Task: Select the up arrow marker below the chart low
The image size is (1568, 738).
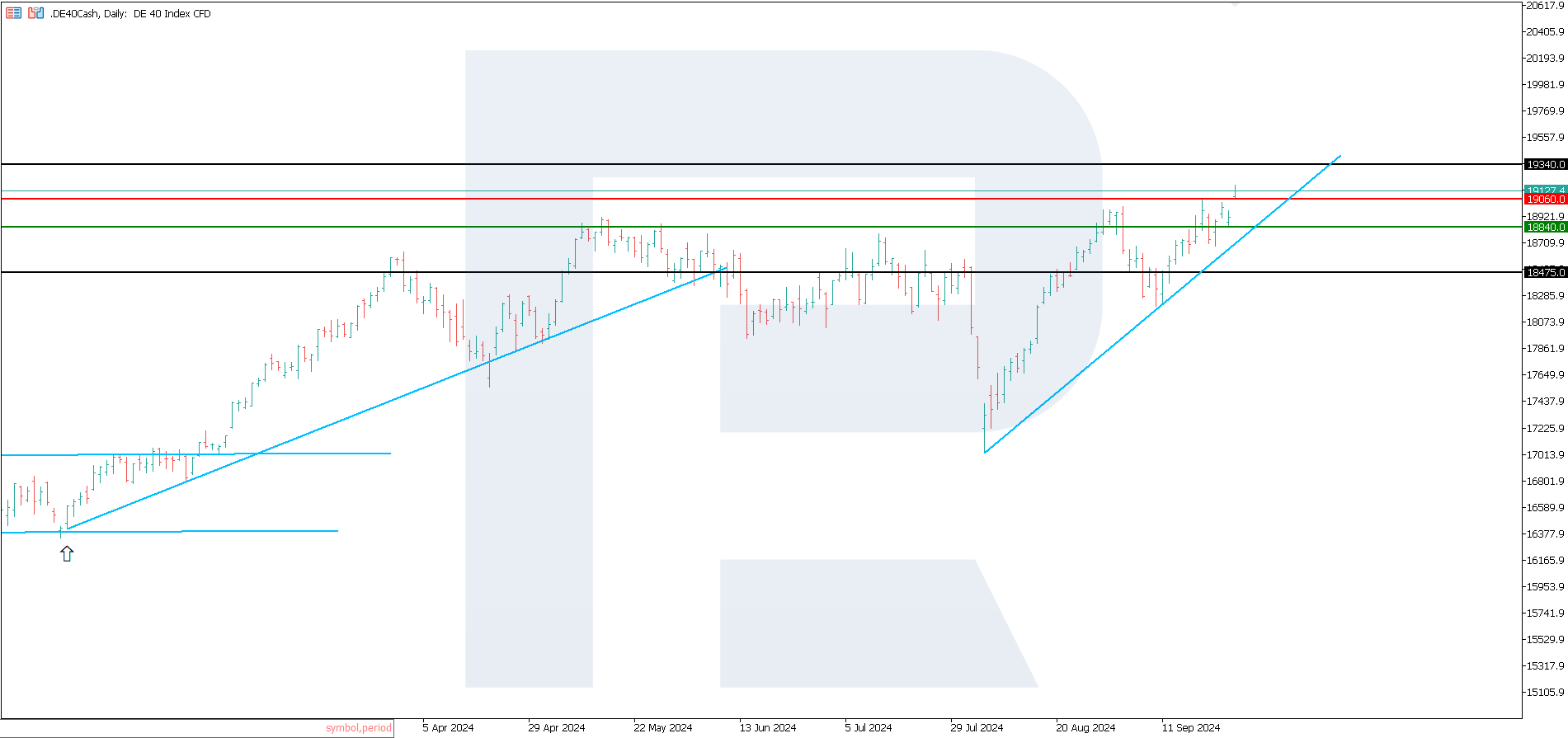Action: pyautogui.click(x=67, y=554)
